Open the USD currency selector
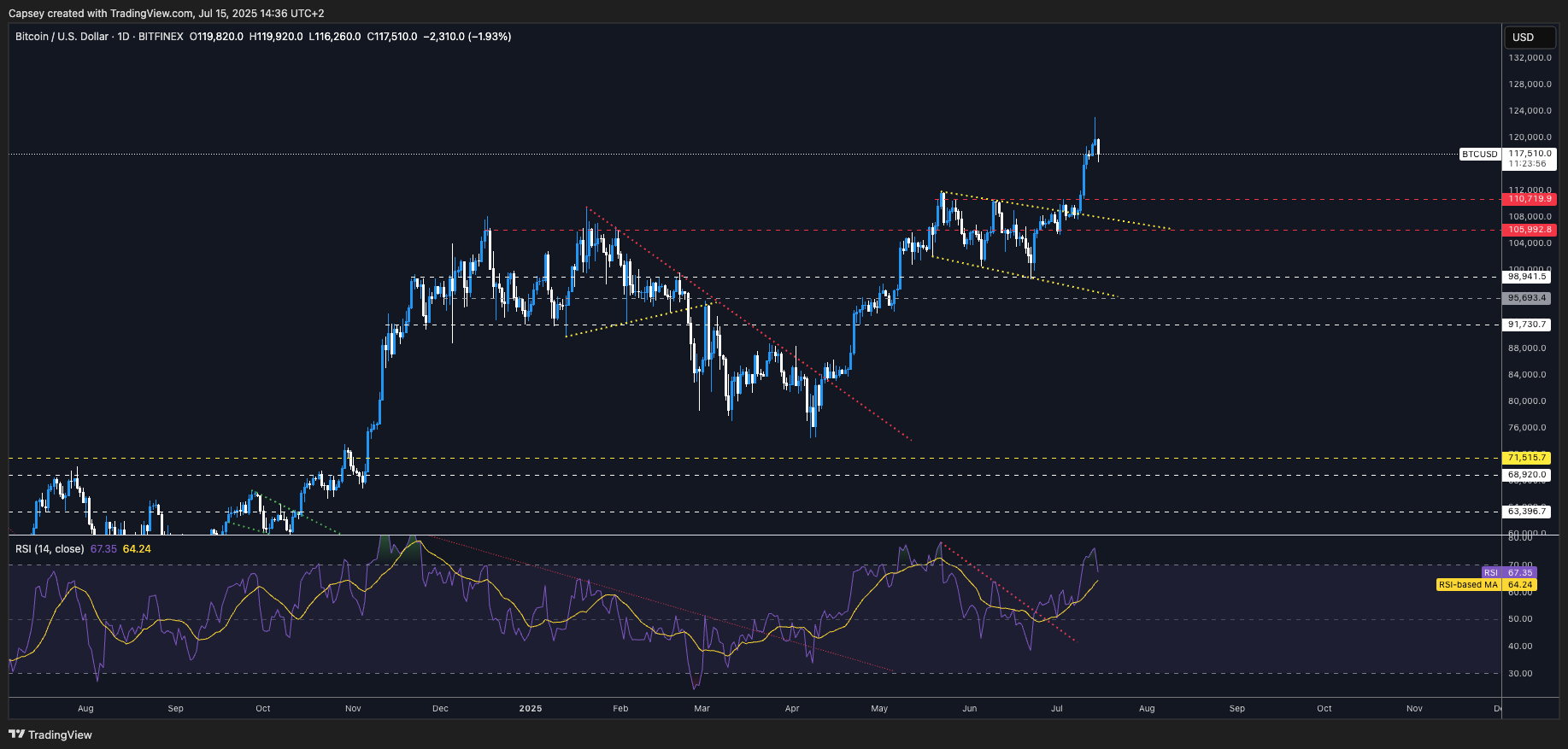Viewport: 1568px width, 749px height. click(x=1529, y=37)
